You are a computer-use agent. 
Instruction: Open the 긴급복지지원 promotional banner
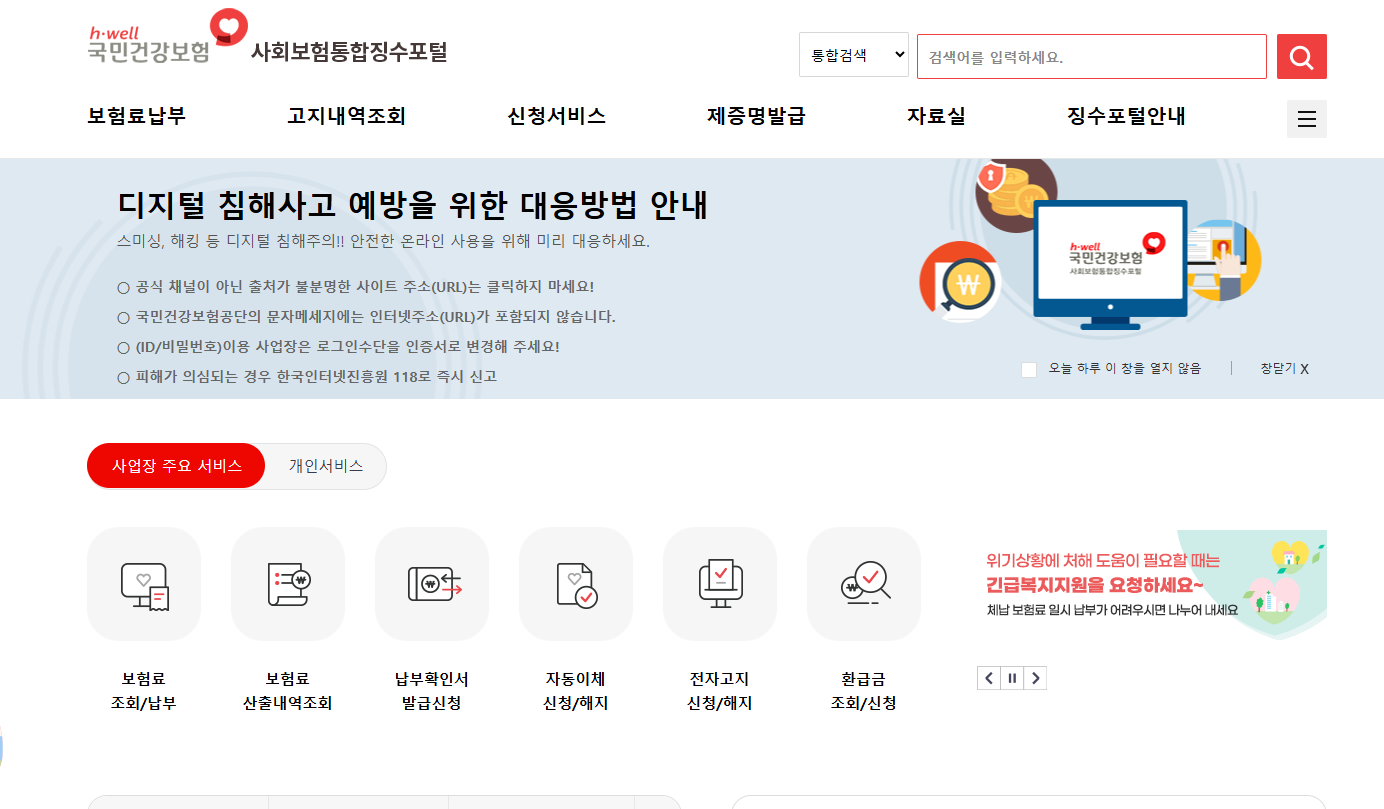(1152, 585)
